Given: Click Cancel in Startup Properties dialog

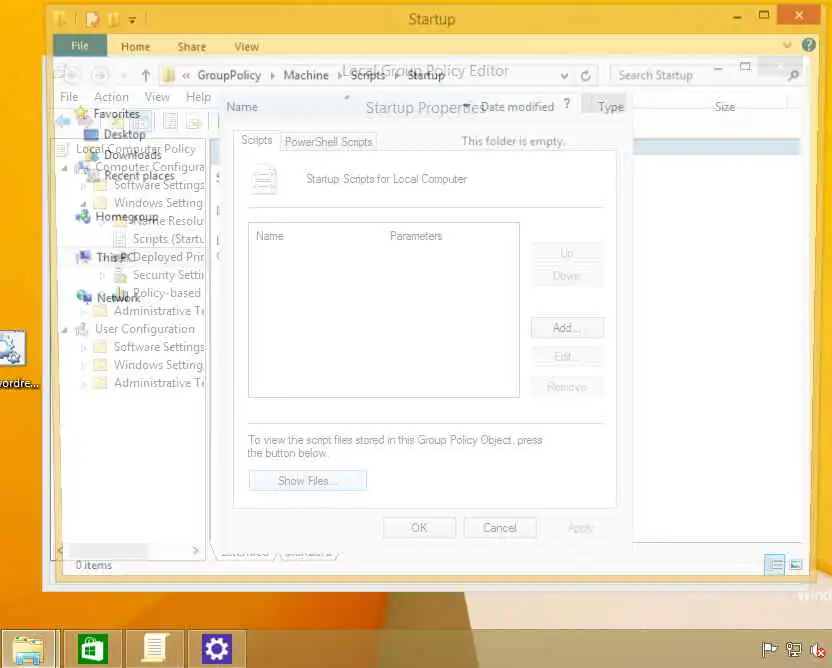Looking at the screenshot, I should pos(499,528).
